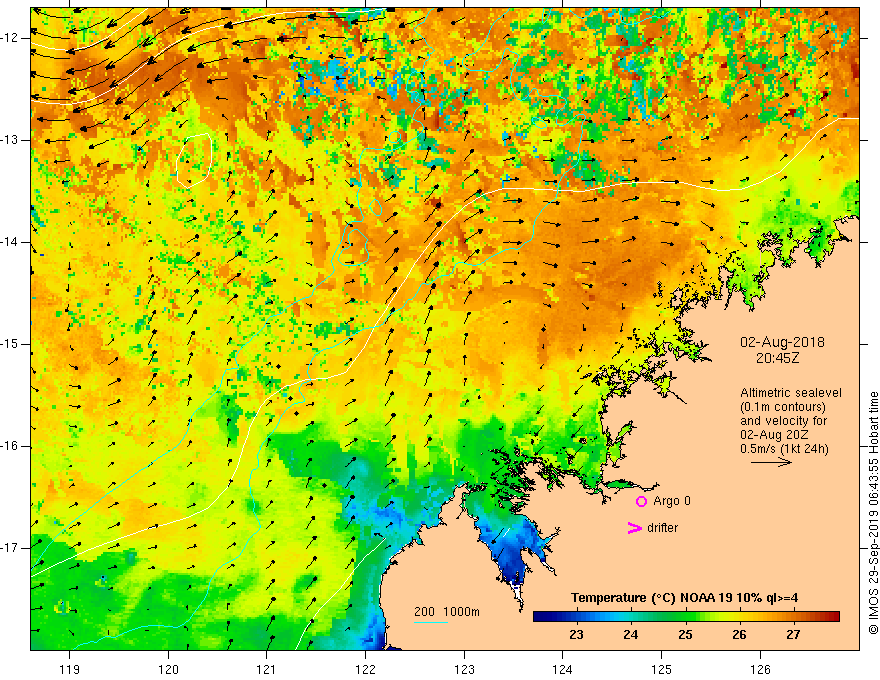Click the color bar label 26
The image size is (880, 680).
[x=739, y=635]
